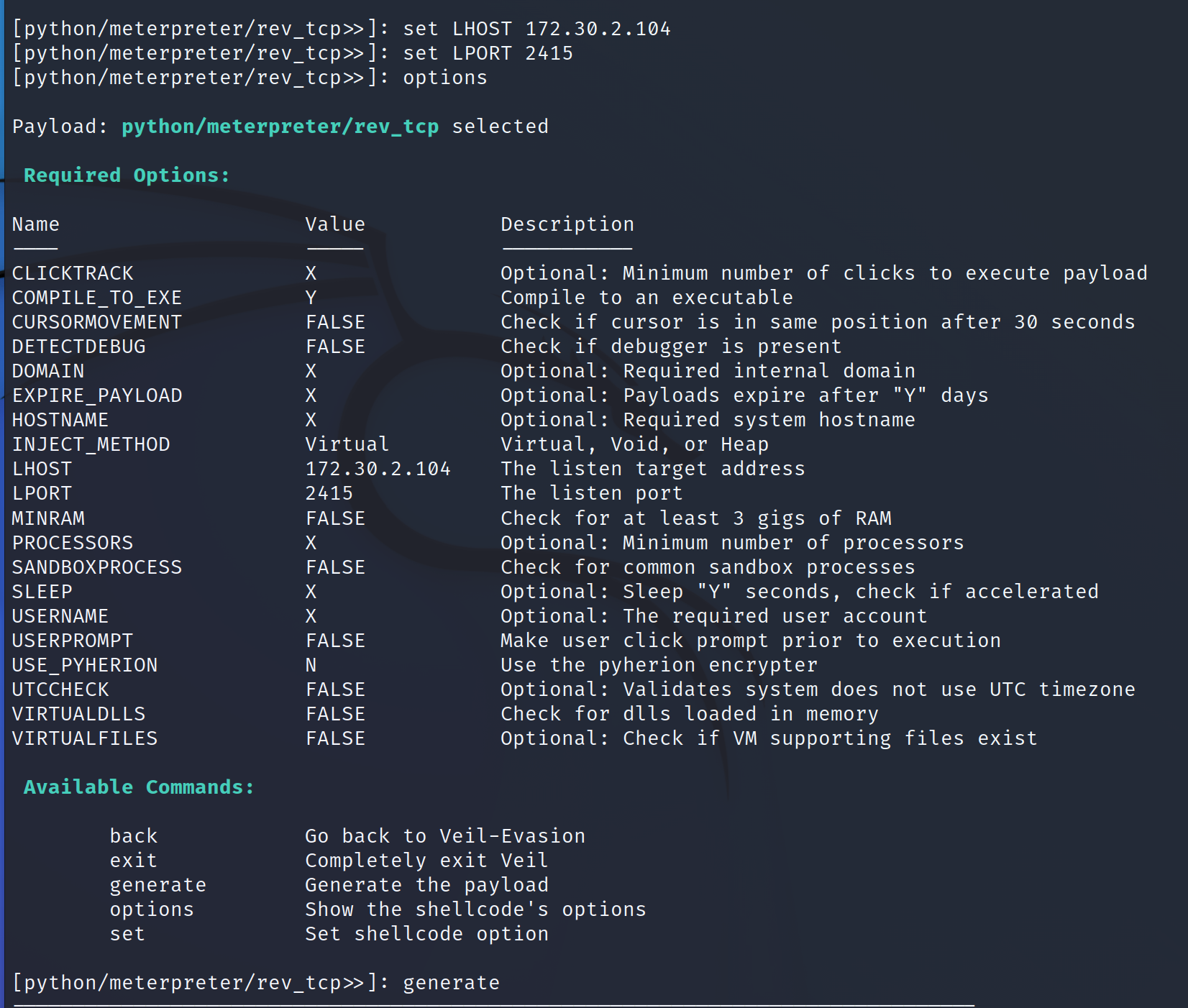Click the FALSE value in VIRTUALFILES row
Screen dimensions: 1188x1008
coord(335,738)
